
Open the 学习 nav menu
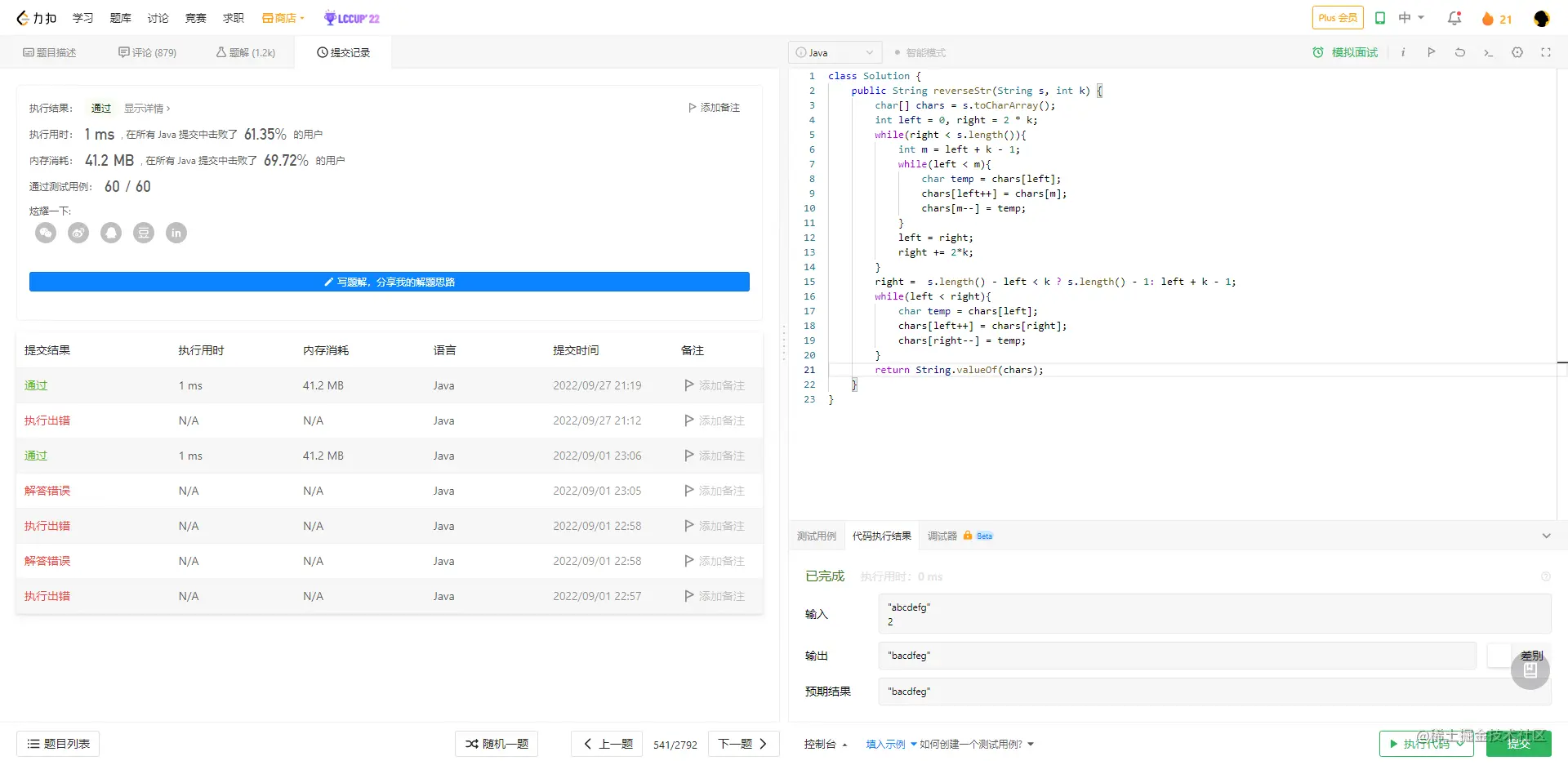pyautogui.click(x=82, y=18)
